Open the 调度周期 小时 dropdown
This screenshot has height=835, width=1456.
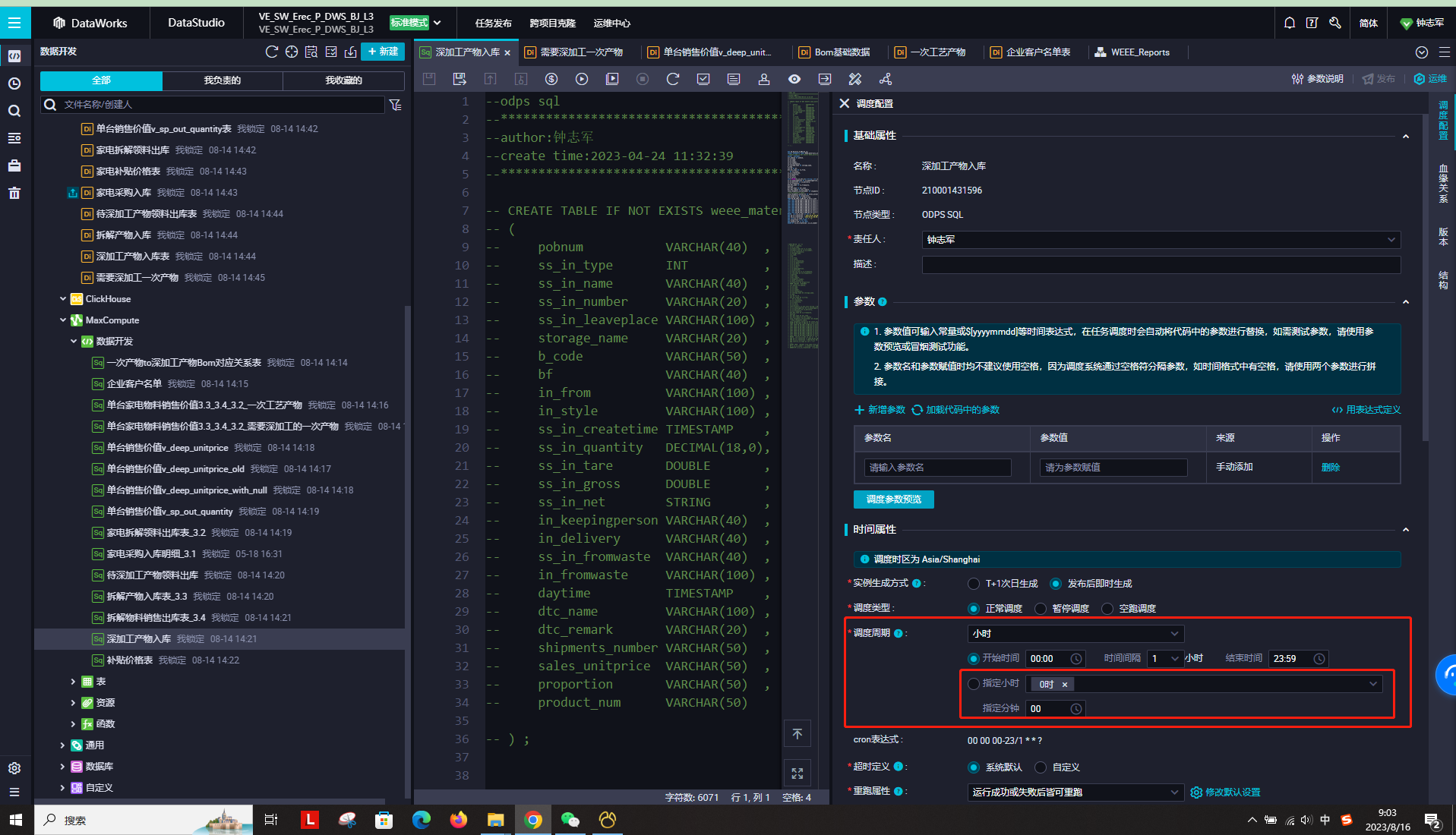pos(1075,633)
